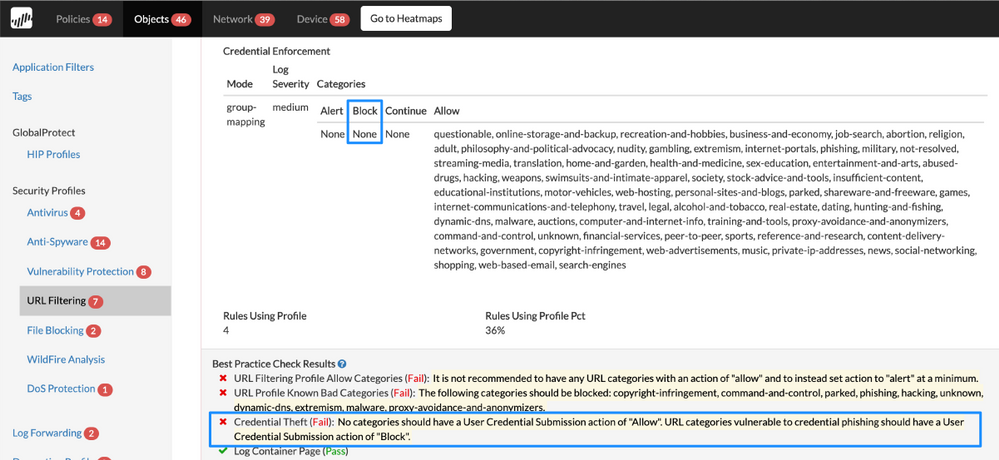The height and width of the screenshot is (460, 999).
Task: Open the Device tab
Action: pyautogui.click(x=323, y=19)
